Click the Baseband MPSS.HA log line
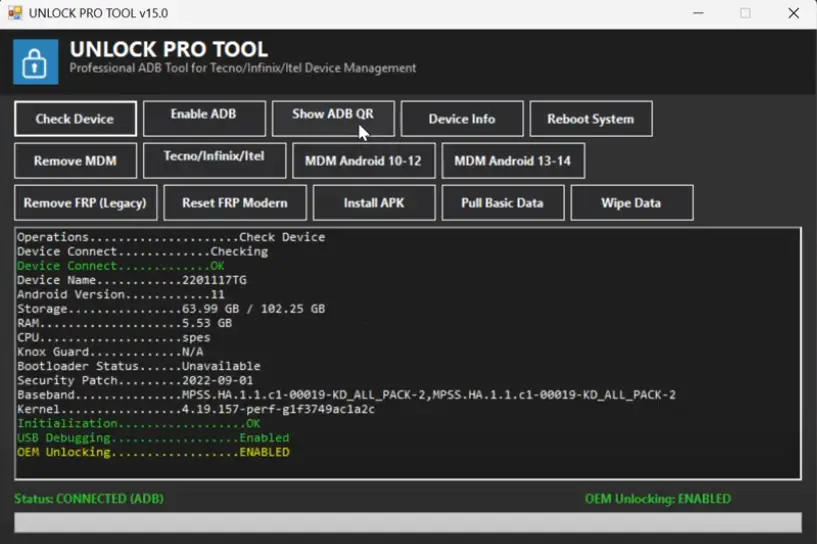The width and height of the screenshot is (817, 544). tap(346, 395)
